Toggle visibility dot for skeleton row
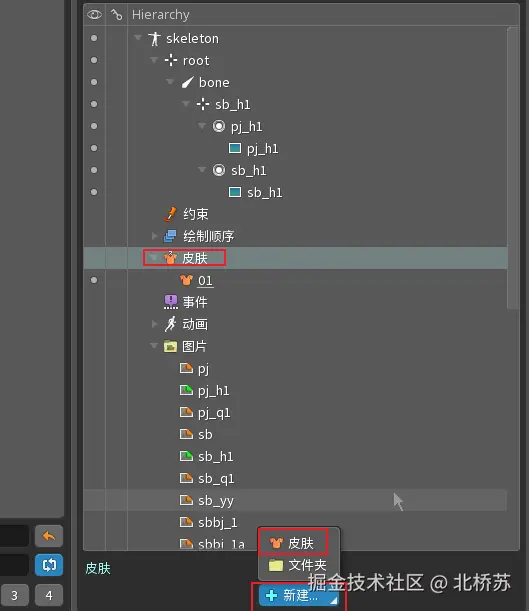 [94, 38]
